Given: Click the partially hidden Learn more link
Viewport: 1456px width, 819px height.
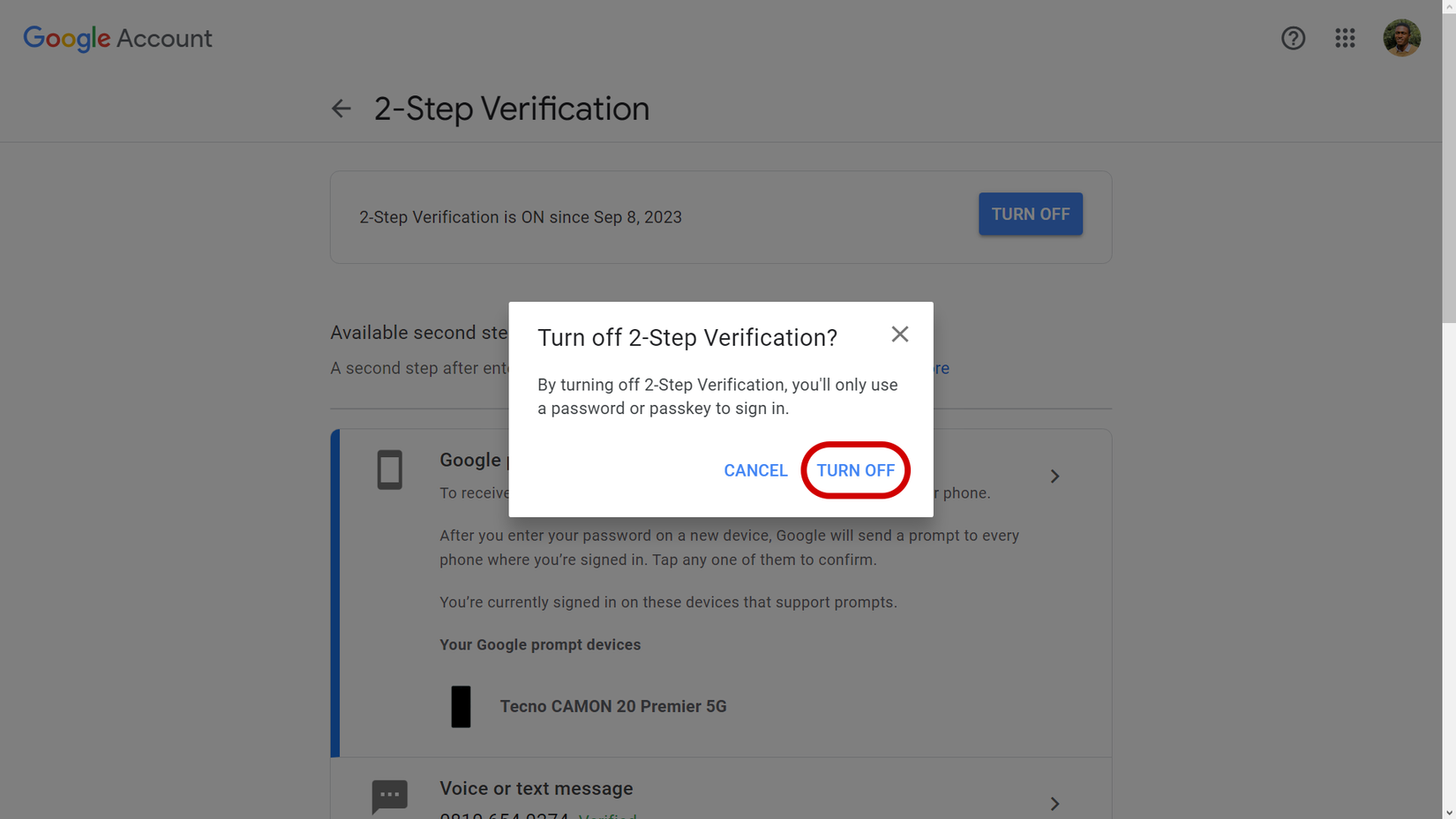Looking at the screenshot, I should (x=941, y=368).
